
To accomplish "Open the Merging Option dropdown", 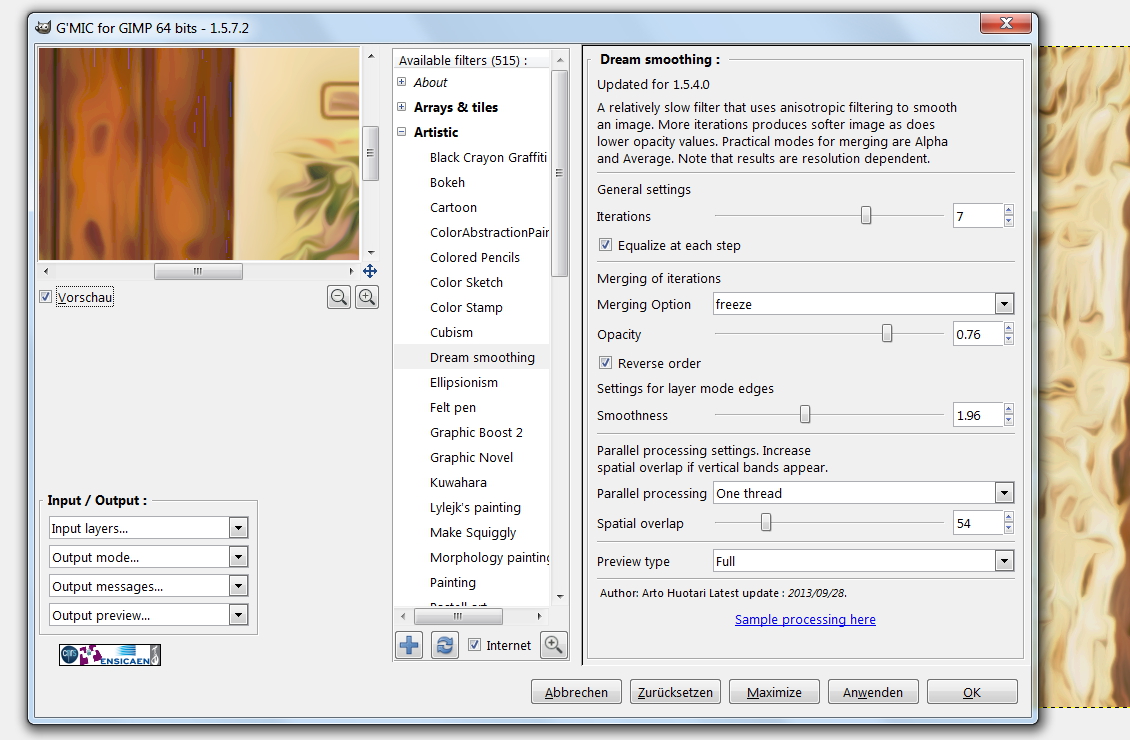I will pyautogui.click(x=863, y=304).
